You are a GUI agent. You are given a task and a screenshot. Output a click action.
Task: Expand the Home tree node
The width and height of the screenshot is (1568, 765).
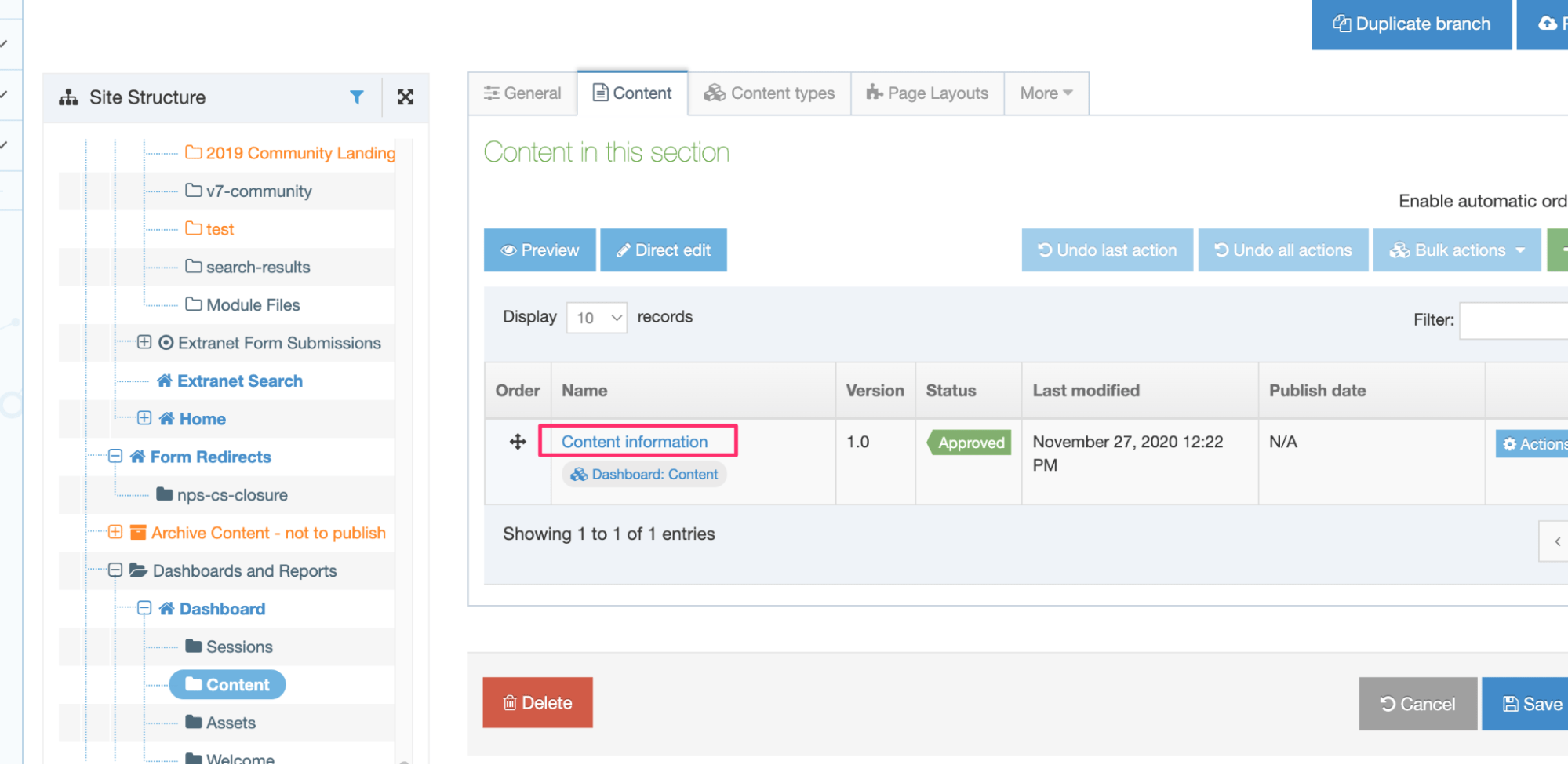click(144, 418)
